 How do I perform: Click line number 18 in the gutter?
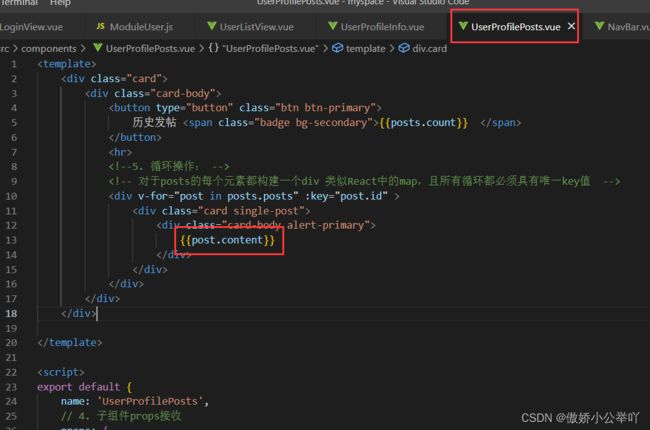click(x=11, y=313)
